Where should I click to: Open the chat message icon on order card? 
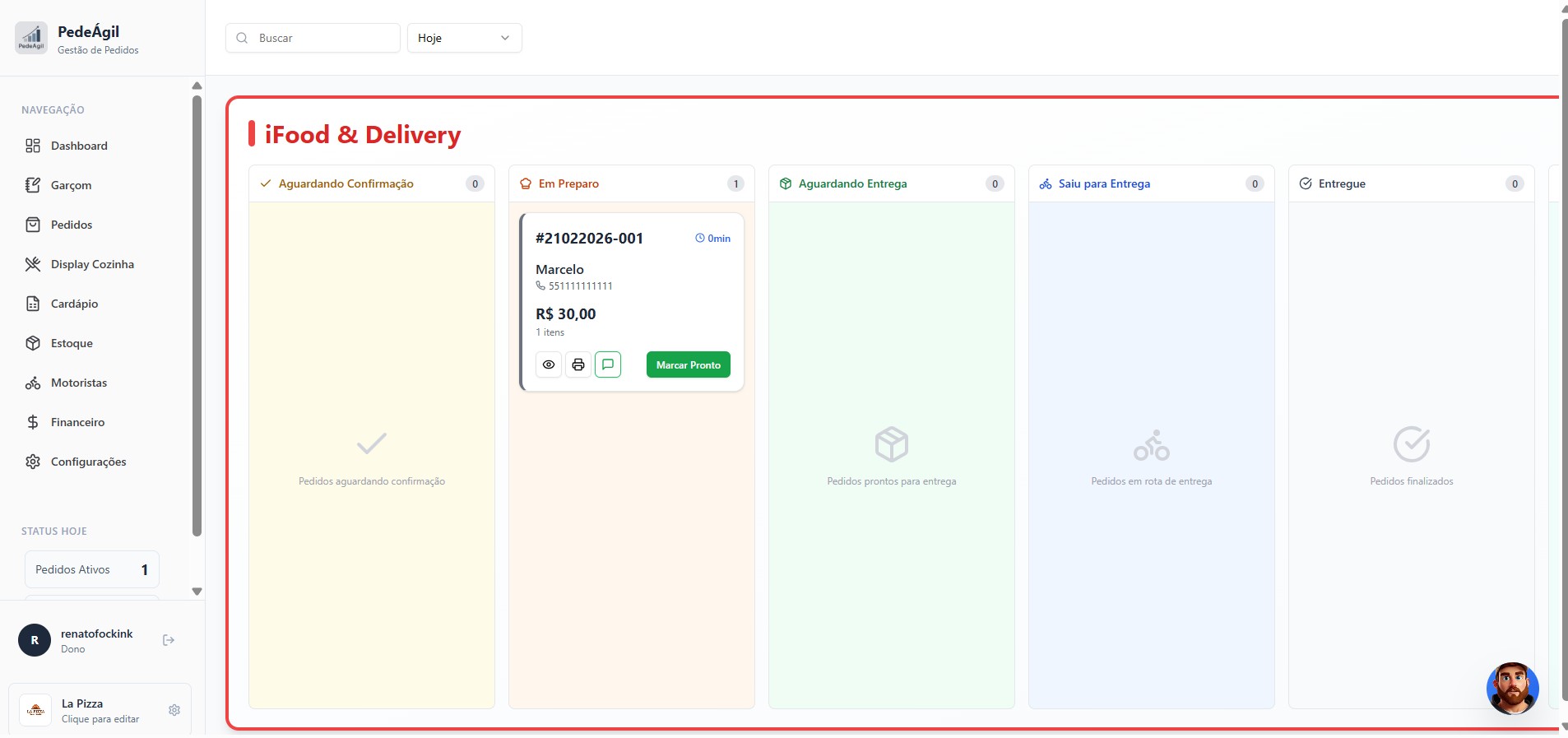pos(608,364)
